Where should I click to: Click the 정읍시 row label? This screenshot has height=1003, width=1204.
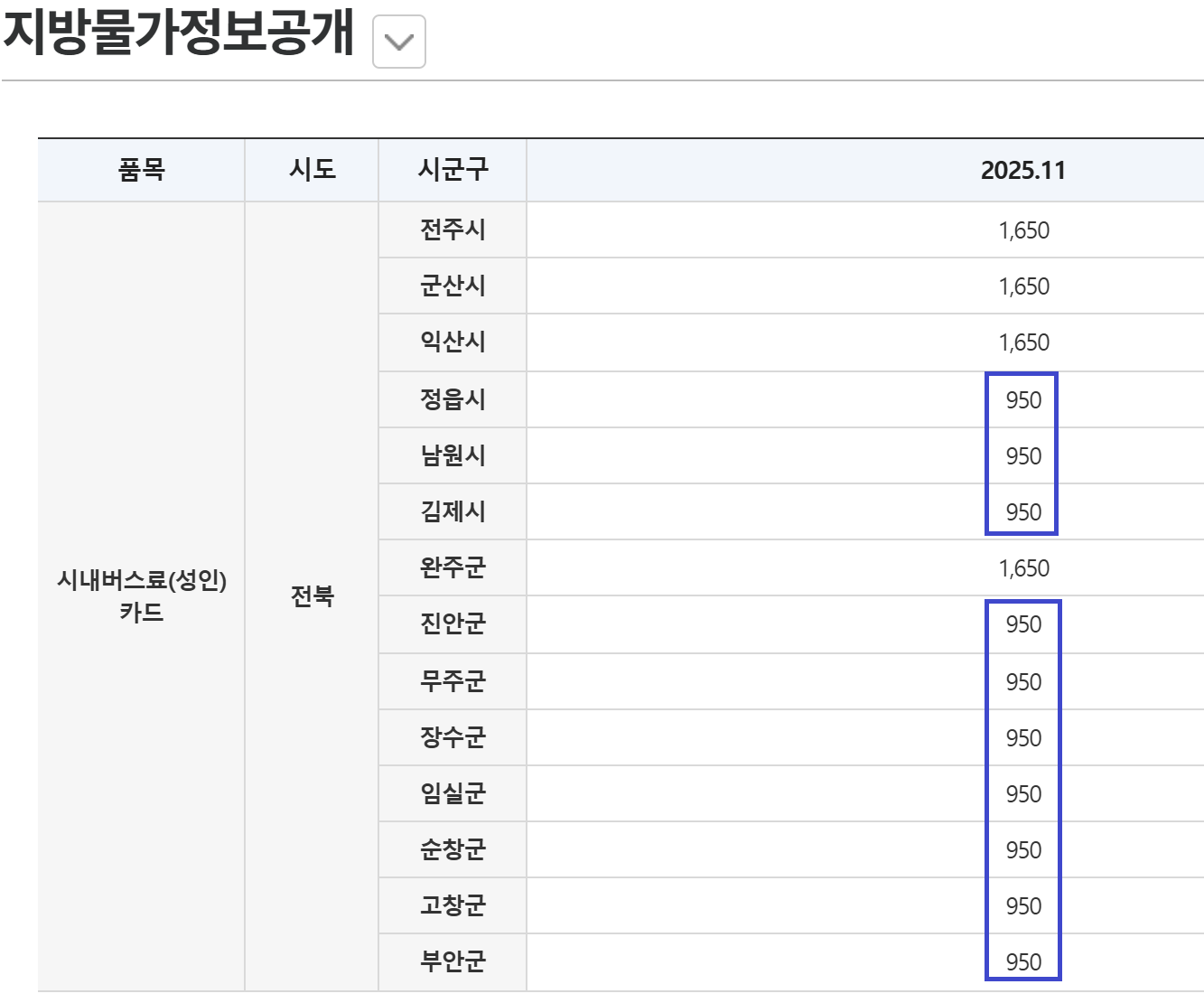[x=453, y=399]
